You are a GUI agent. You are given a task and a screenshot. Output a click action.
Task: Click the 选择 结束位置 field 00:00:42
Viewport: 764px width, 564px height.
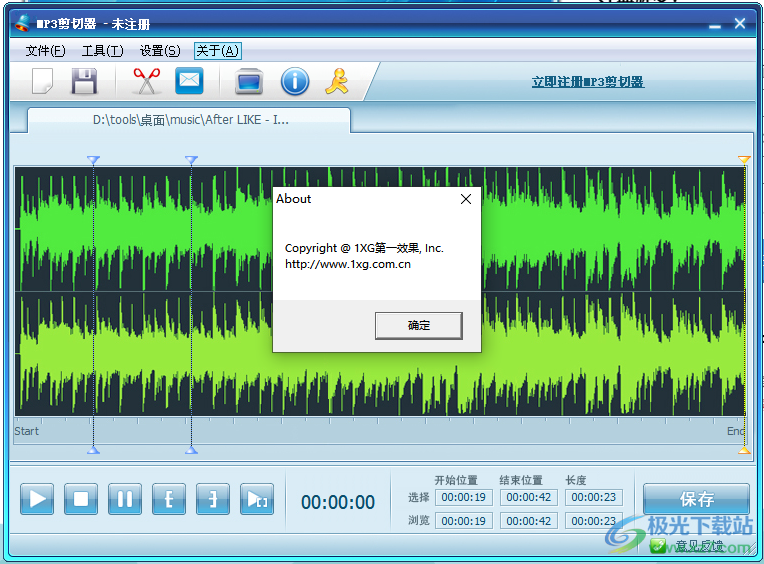pos(528,497)
